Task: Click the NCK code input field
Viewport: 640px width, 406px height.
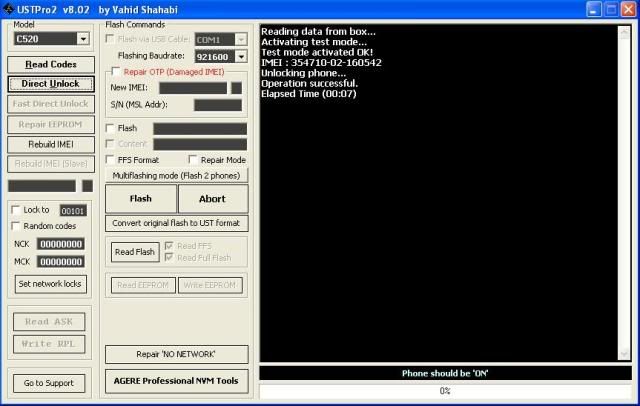Action: [x=61, y=244]
